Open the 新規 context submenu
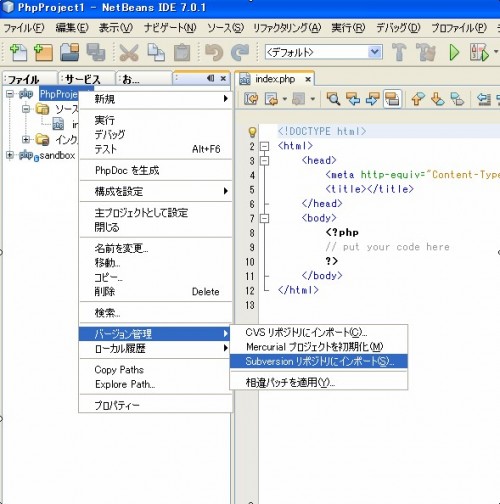This screenshot has height=504, width=500. [x=156, y=99]
